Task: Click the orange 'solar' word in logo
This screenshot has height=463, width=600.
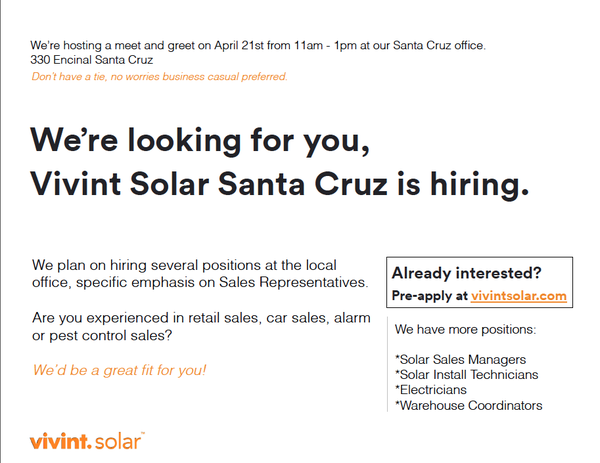Action: coord(119,442)
